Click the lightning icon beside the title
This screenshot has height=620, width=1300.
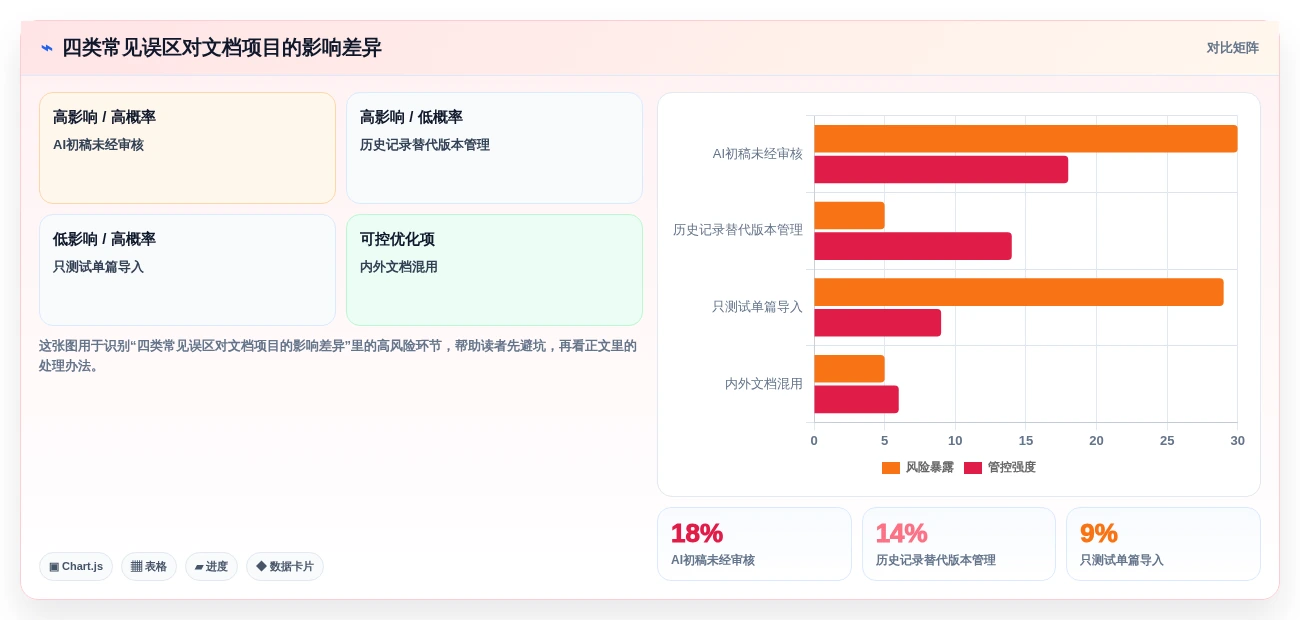[46, 48]
